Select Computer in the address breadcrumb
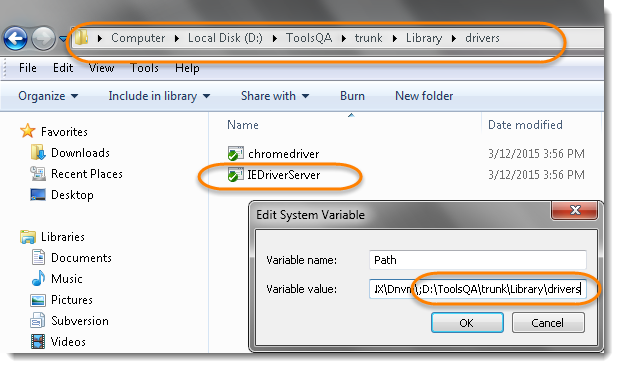619x368 pixels. (x=138, y=38)
